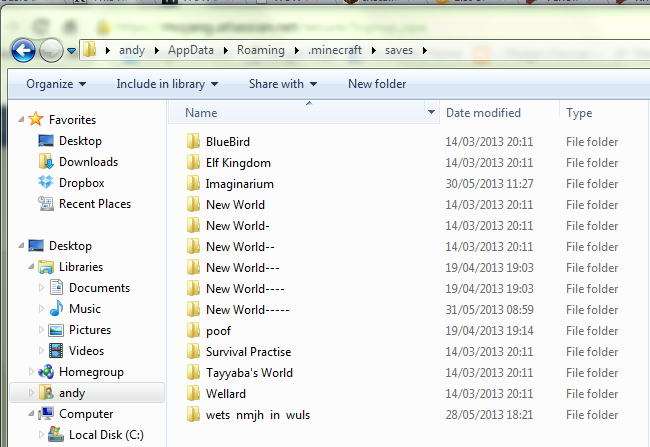
Task: Expand the Pictures library node
Action: coord(41,330)
